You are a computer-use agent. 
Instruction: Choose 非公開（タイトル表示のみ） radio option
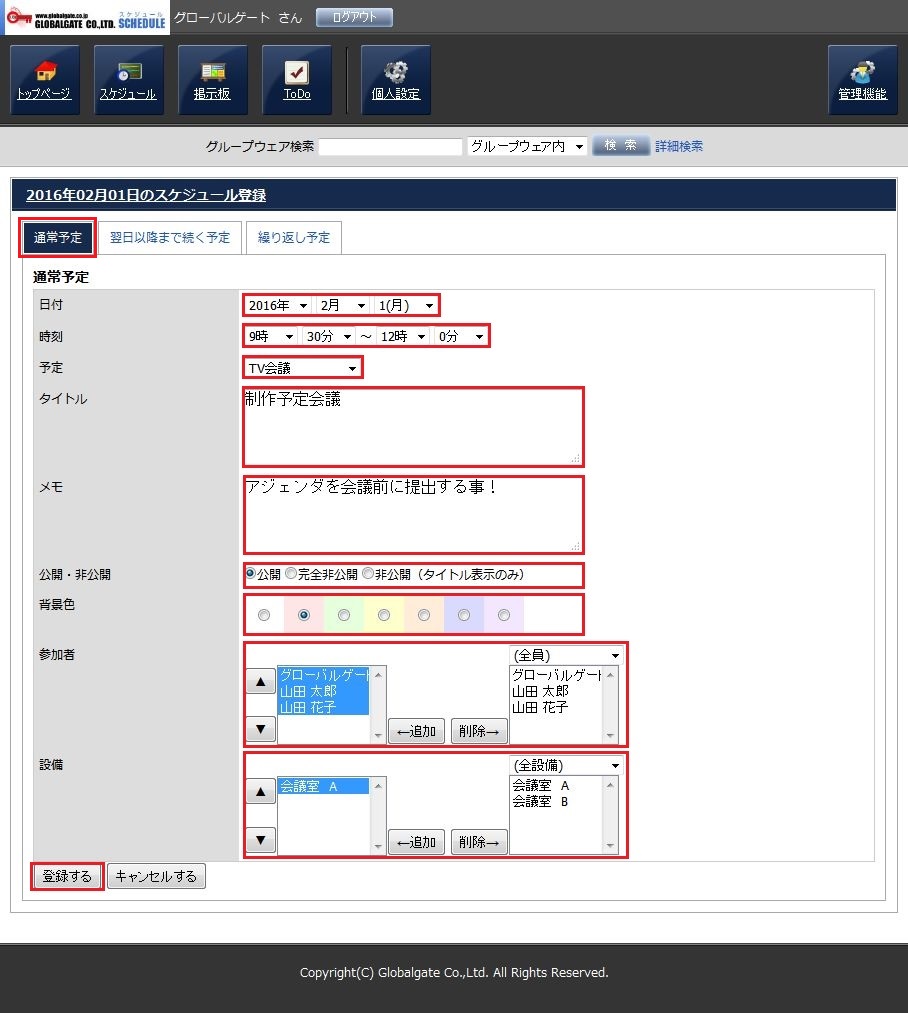coord(368,574)
